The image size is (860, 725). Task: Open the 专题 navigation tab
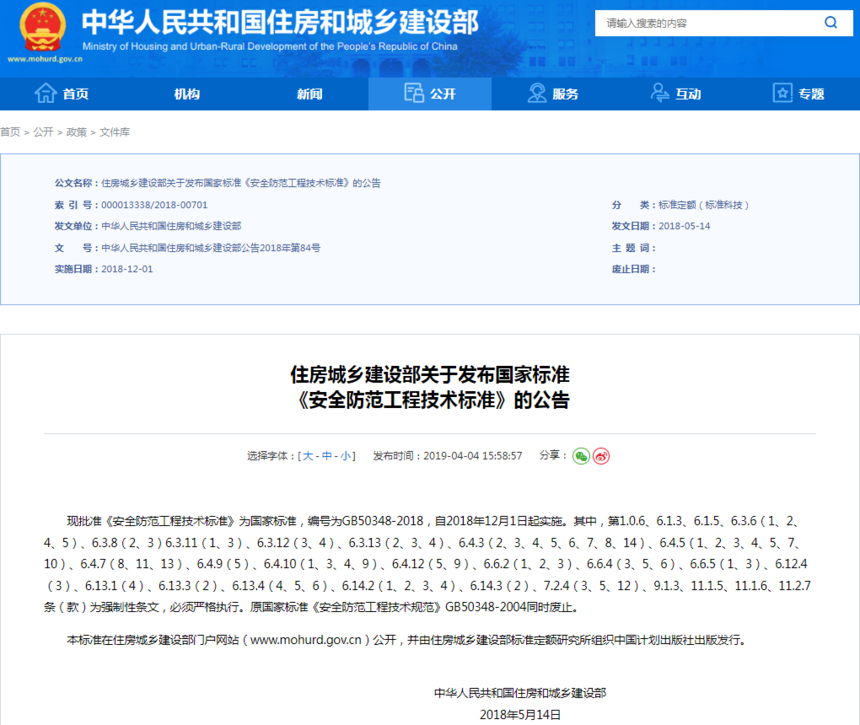click(799, 94)
